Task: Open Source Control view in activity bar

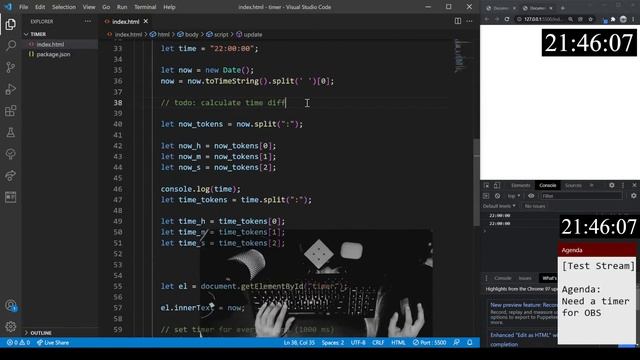Action: pyautogui.click(x=11, y=67)
